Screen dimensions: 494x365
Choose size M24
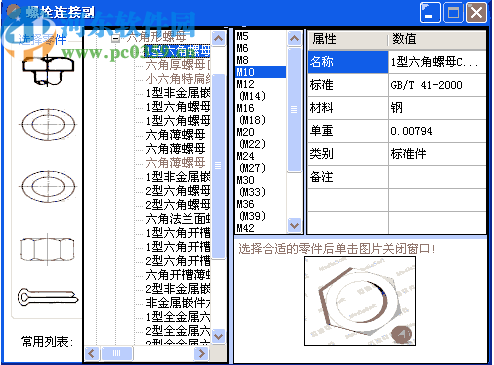click(x=245, y=156)
